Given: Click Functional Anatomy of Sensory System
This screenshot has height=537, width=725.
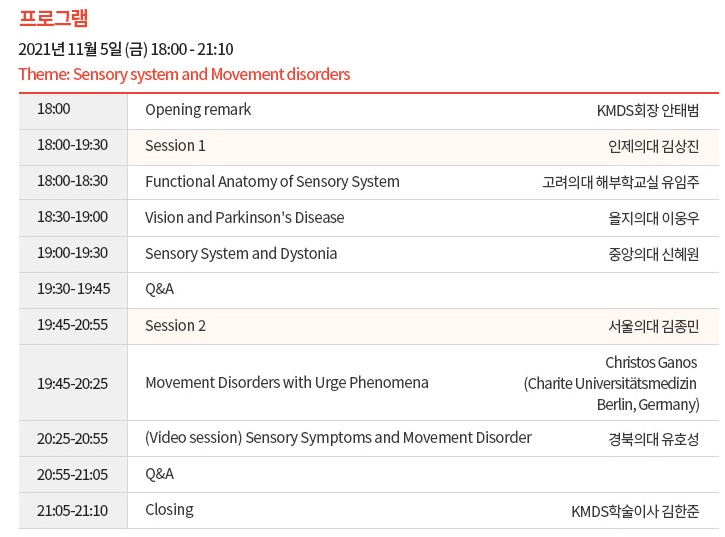Looking at the screenshot, I should [x=272, y=182].
